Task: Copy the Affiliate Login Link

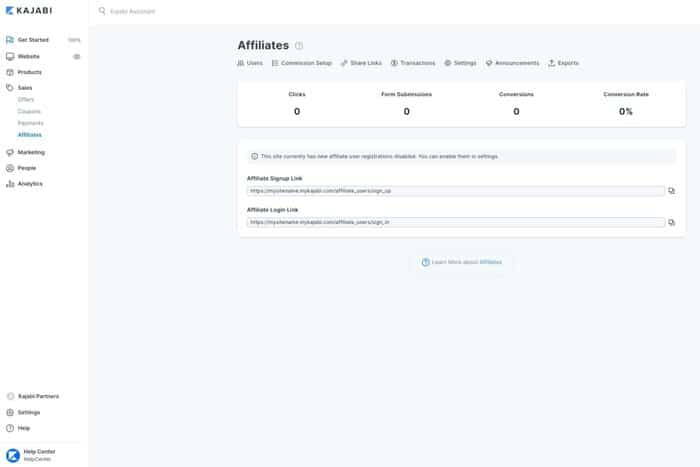Action: (x=671, y=222)
